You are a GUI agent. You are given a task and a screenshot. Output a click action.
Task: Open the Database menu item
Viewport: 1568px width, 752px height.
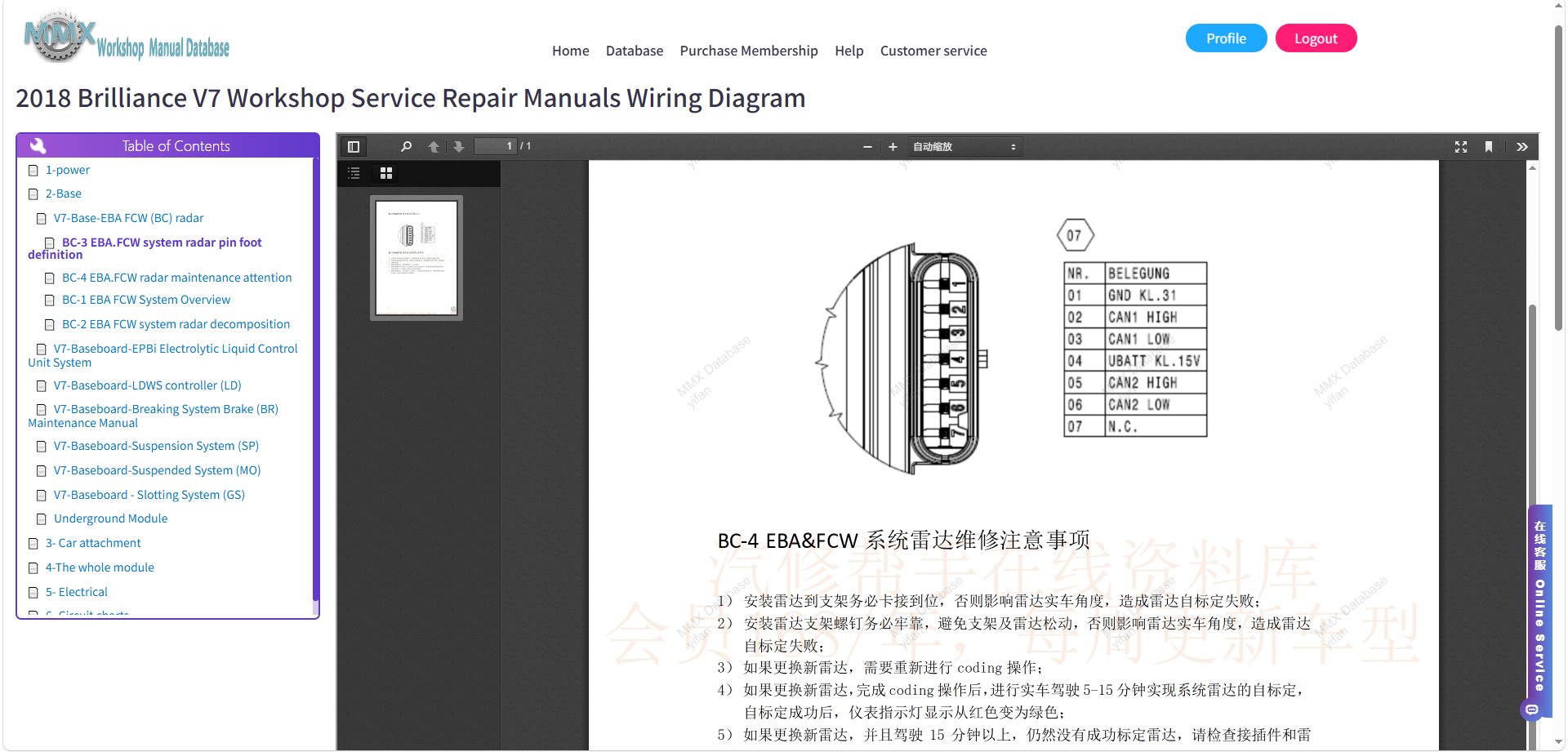[x=635, y=51]
